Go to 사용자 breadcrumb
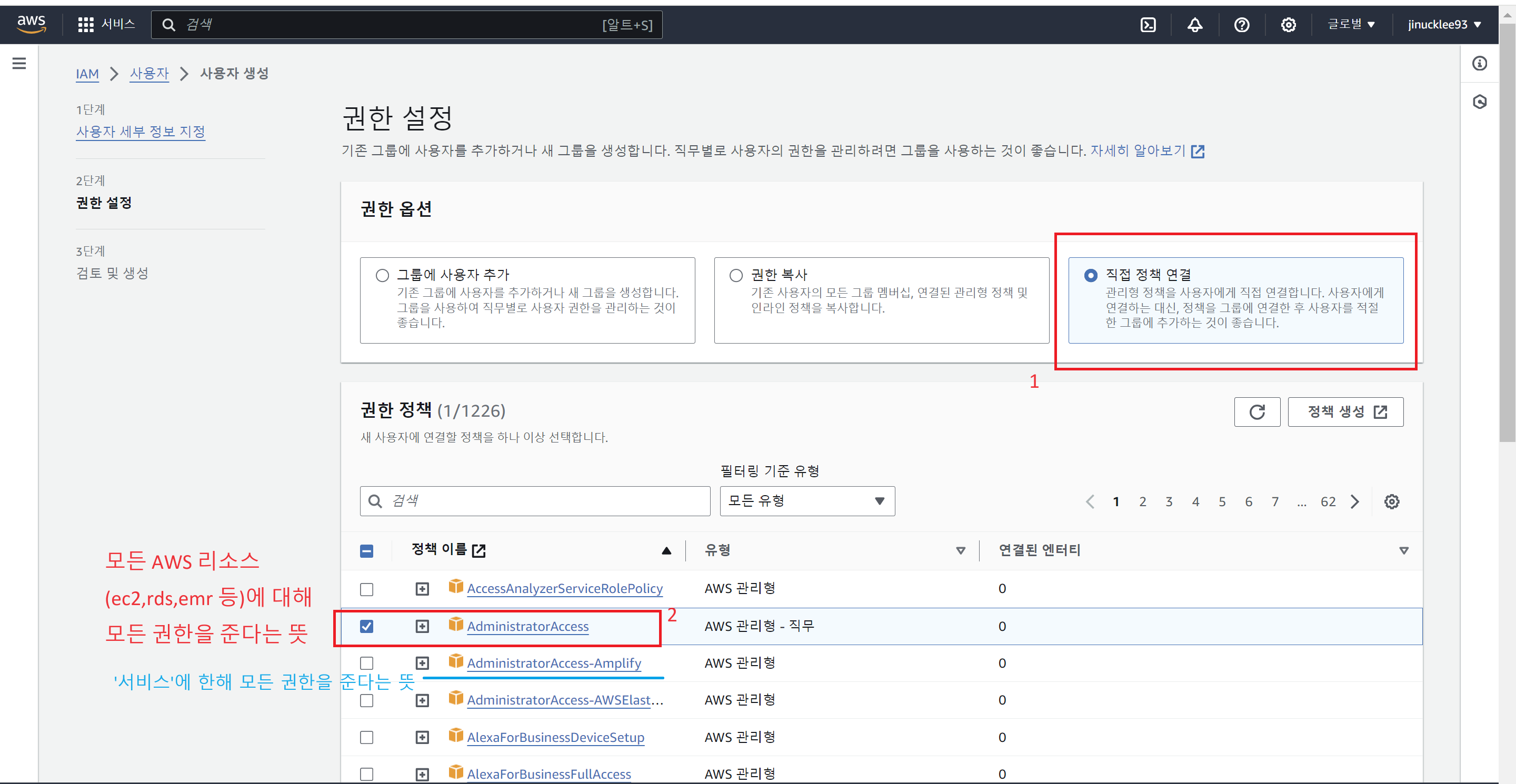 point(149,74)
